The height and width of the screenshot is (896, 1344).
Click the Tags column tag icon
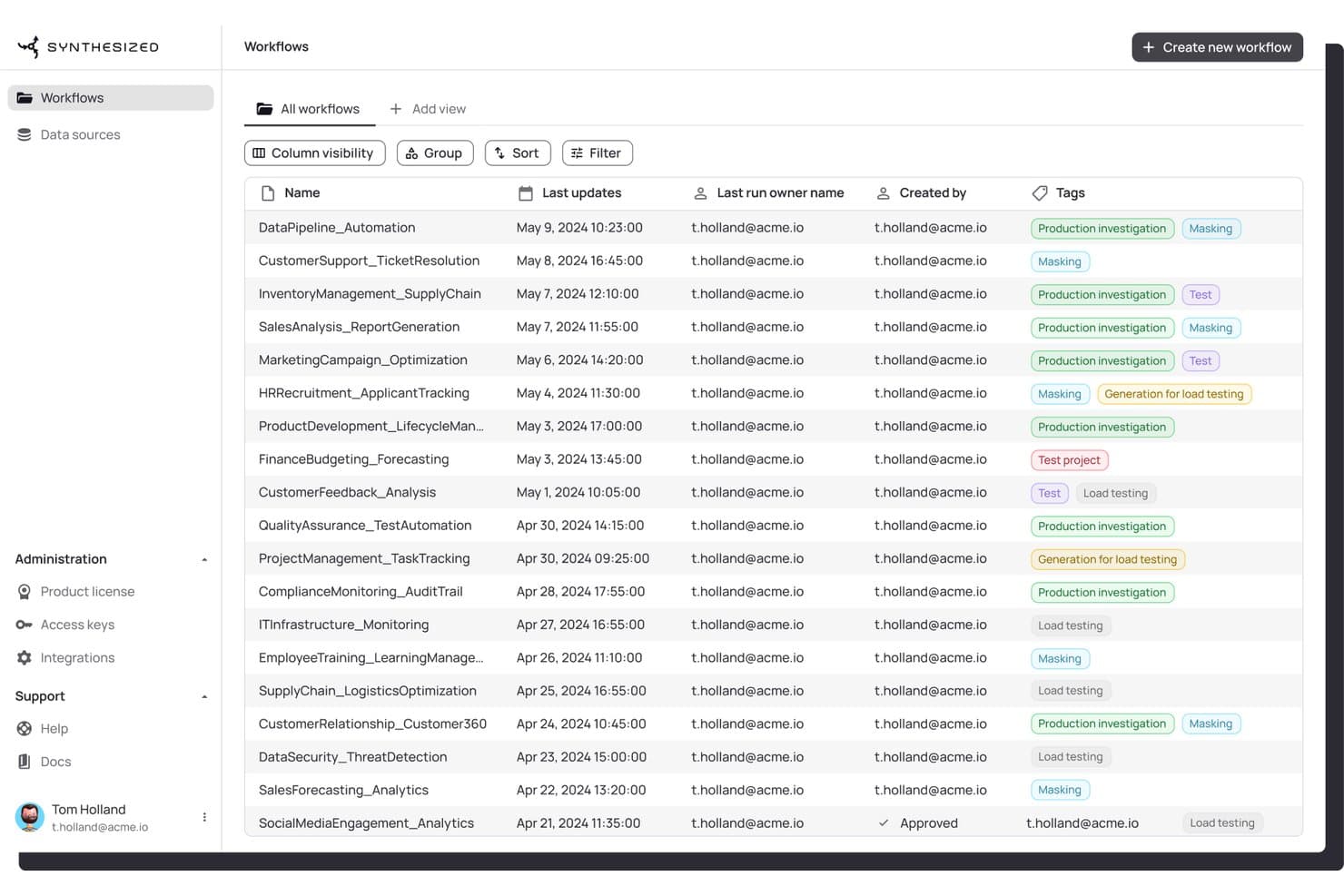(x=1040, y=193)
